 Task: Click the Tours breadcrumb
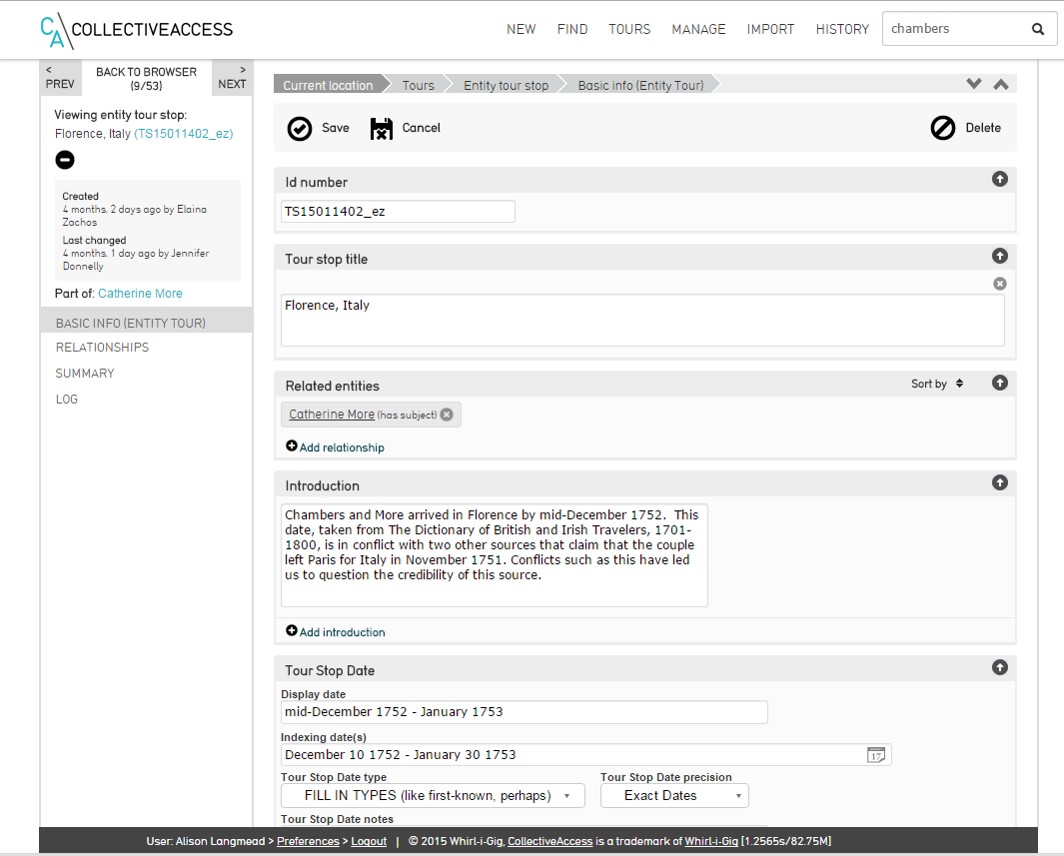click(x=418, y=85)
